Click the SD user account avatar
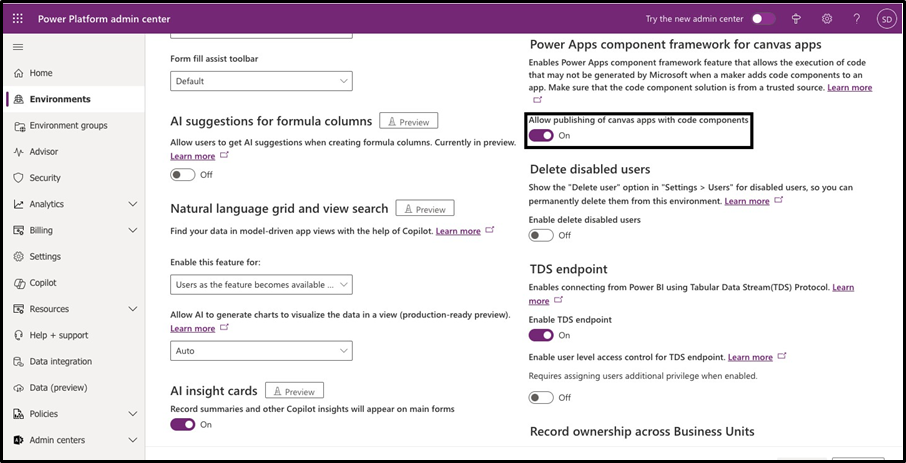Screen dimensions: 906x463 886,19
